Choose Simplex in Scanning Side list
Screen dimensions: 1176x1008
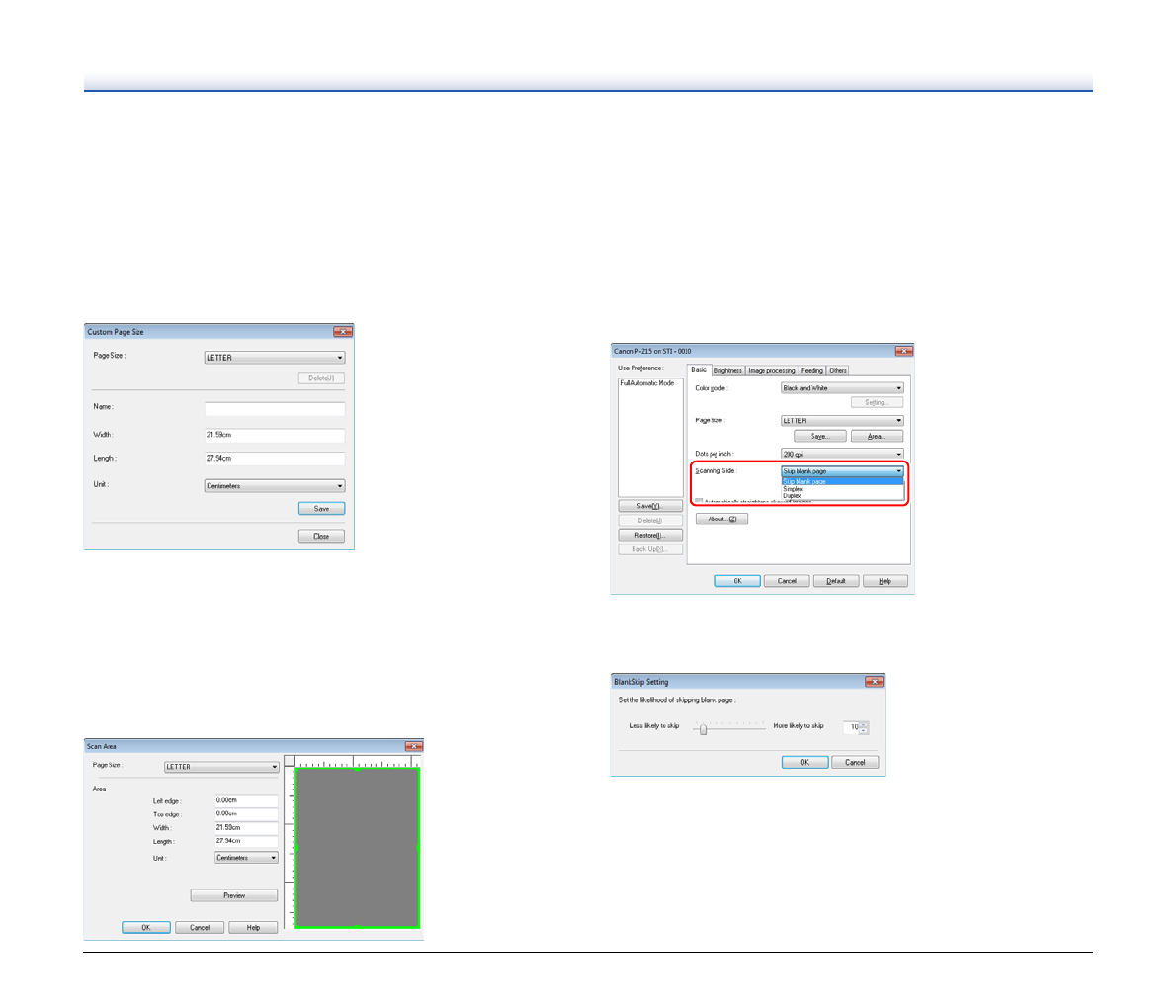click(x=794, y=489)
